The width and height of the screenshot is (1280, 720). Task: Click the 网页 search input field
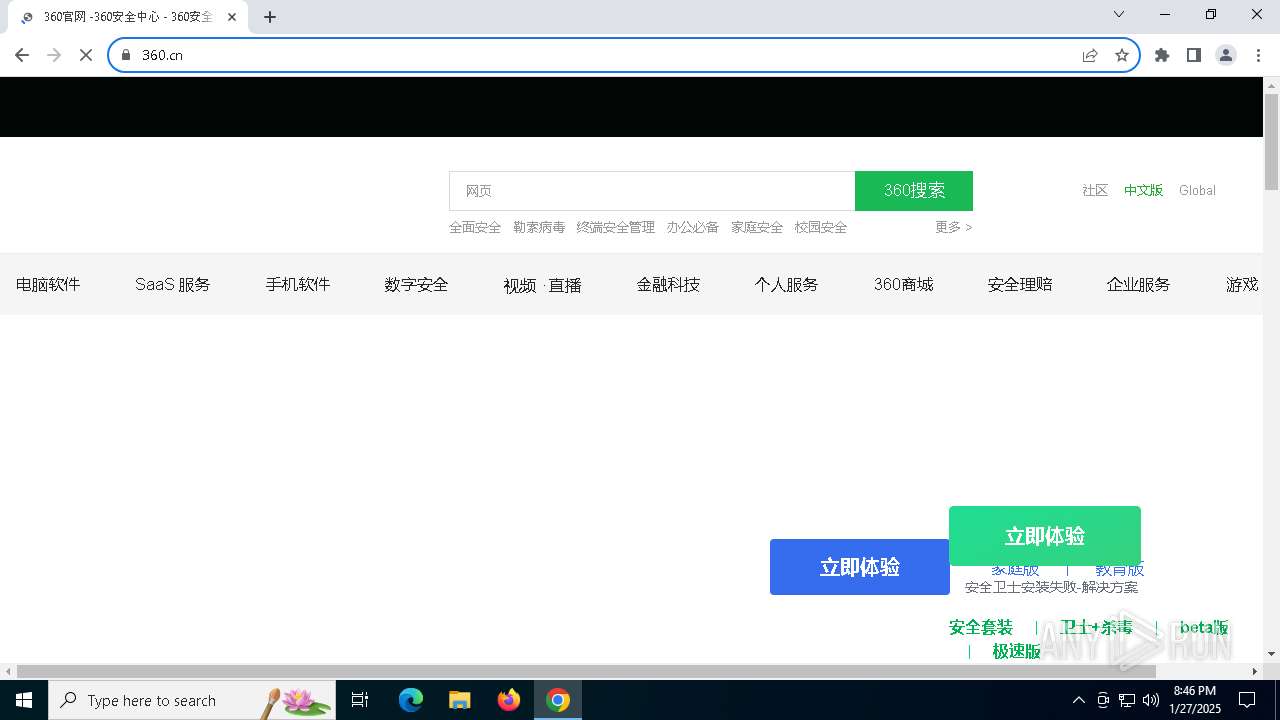point(652,191)
